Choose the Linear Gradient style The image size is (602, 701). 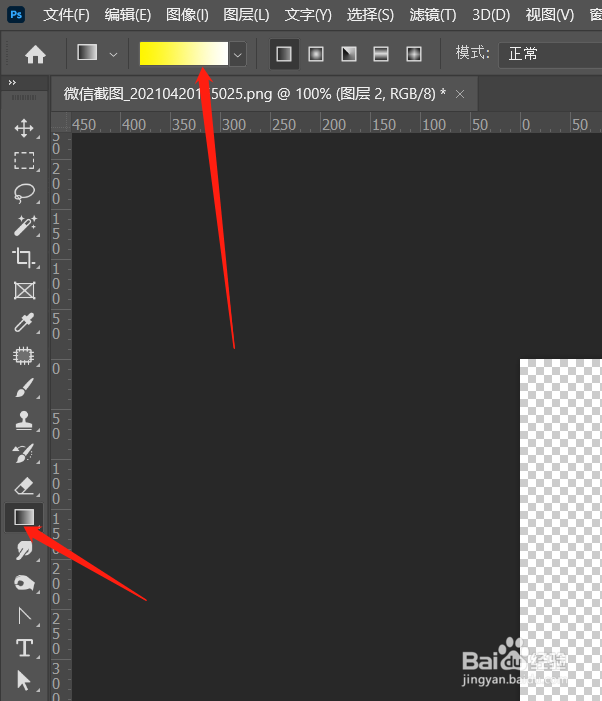[284, 54]
